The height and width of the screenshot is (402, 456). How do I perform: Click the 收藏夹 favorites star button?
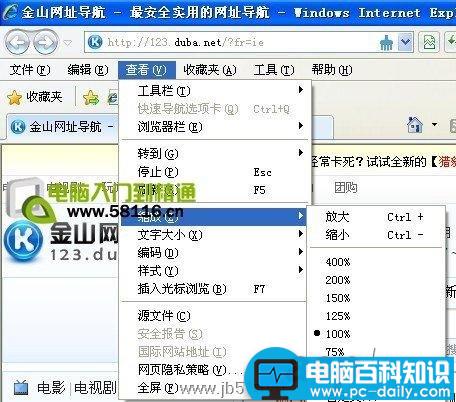[35, 97]
